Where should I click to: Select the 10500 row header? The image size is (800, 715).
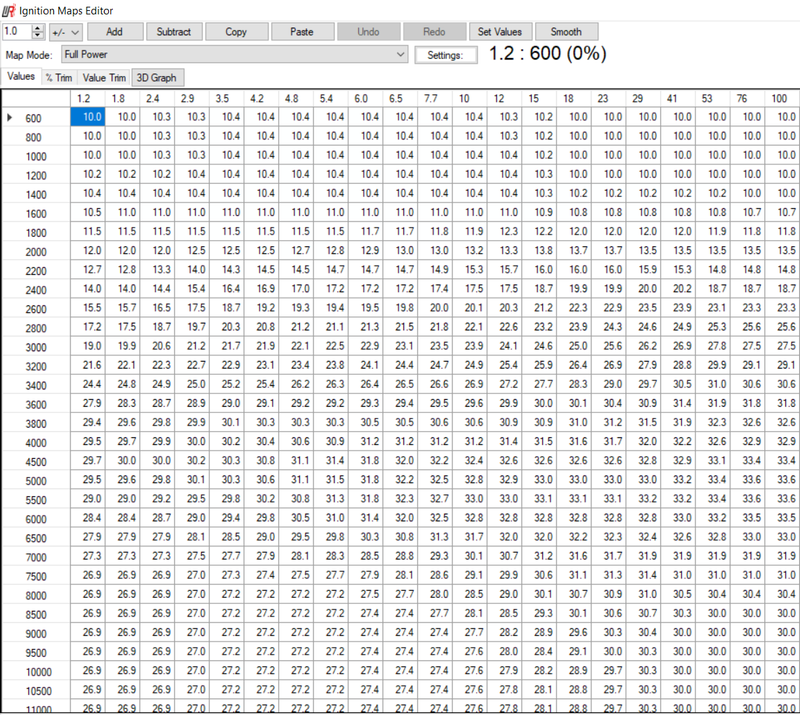point(36,691)
